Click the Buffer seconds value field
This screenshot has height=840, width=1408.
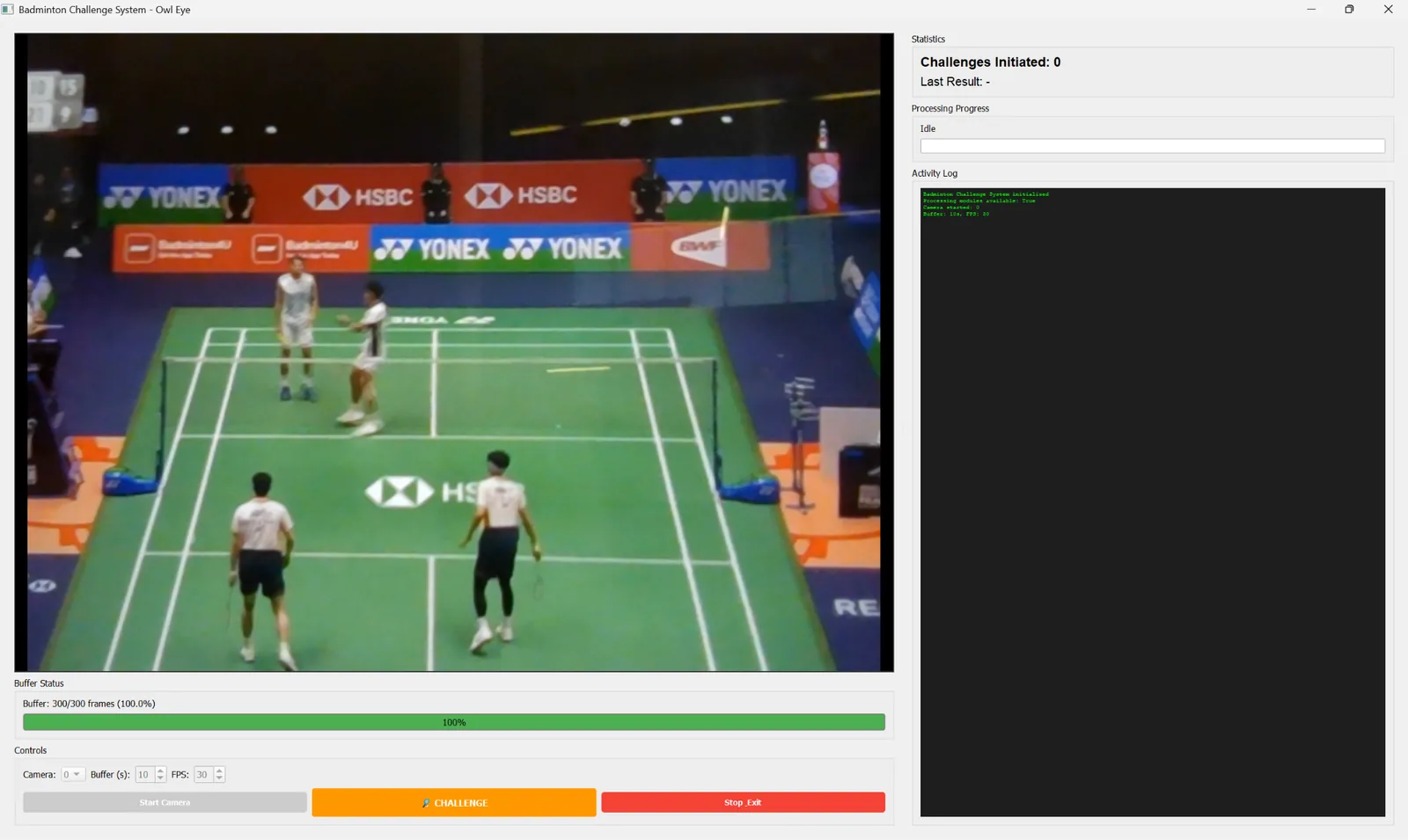tap(144, 774)
